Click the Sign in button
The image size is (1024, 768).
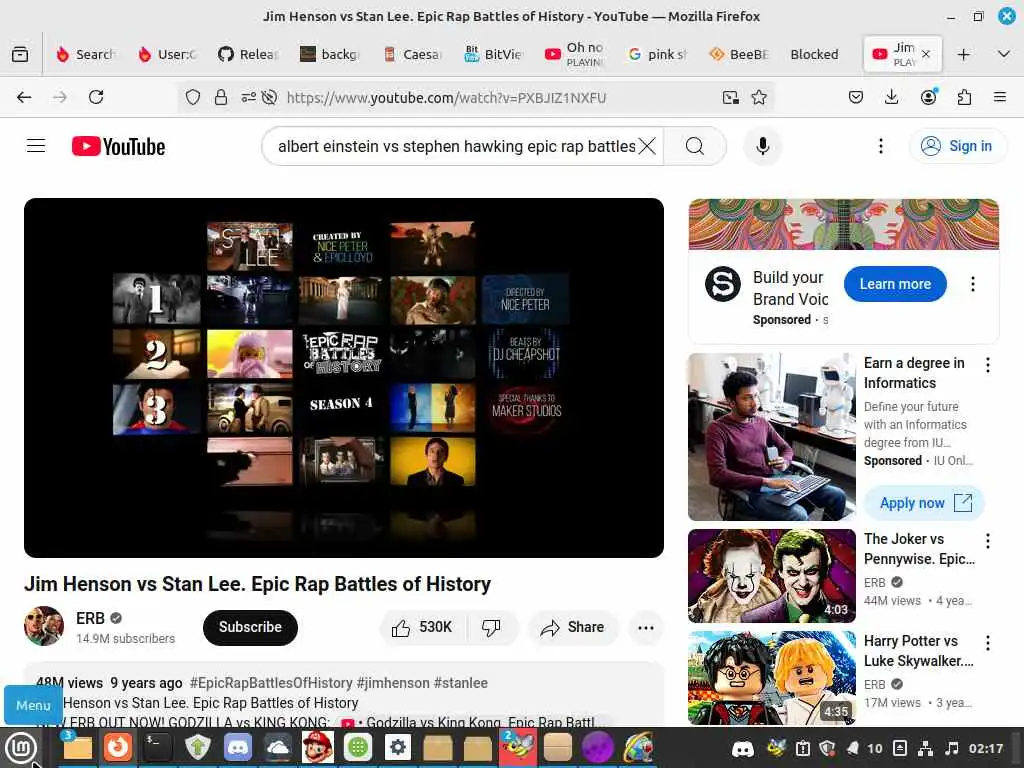[x=957, y=146]
